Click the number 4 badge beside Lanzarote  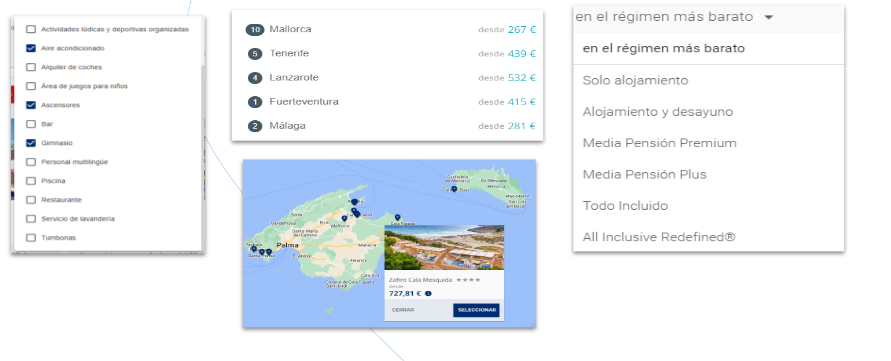255,78
